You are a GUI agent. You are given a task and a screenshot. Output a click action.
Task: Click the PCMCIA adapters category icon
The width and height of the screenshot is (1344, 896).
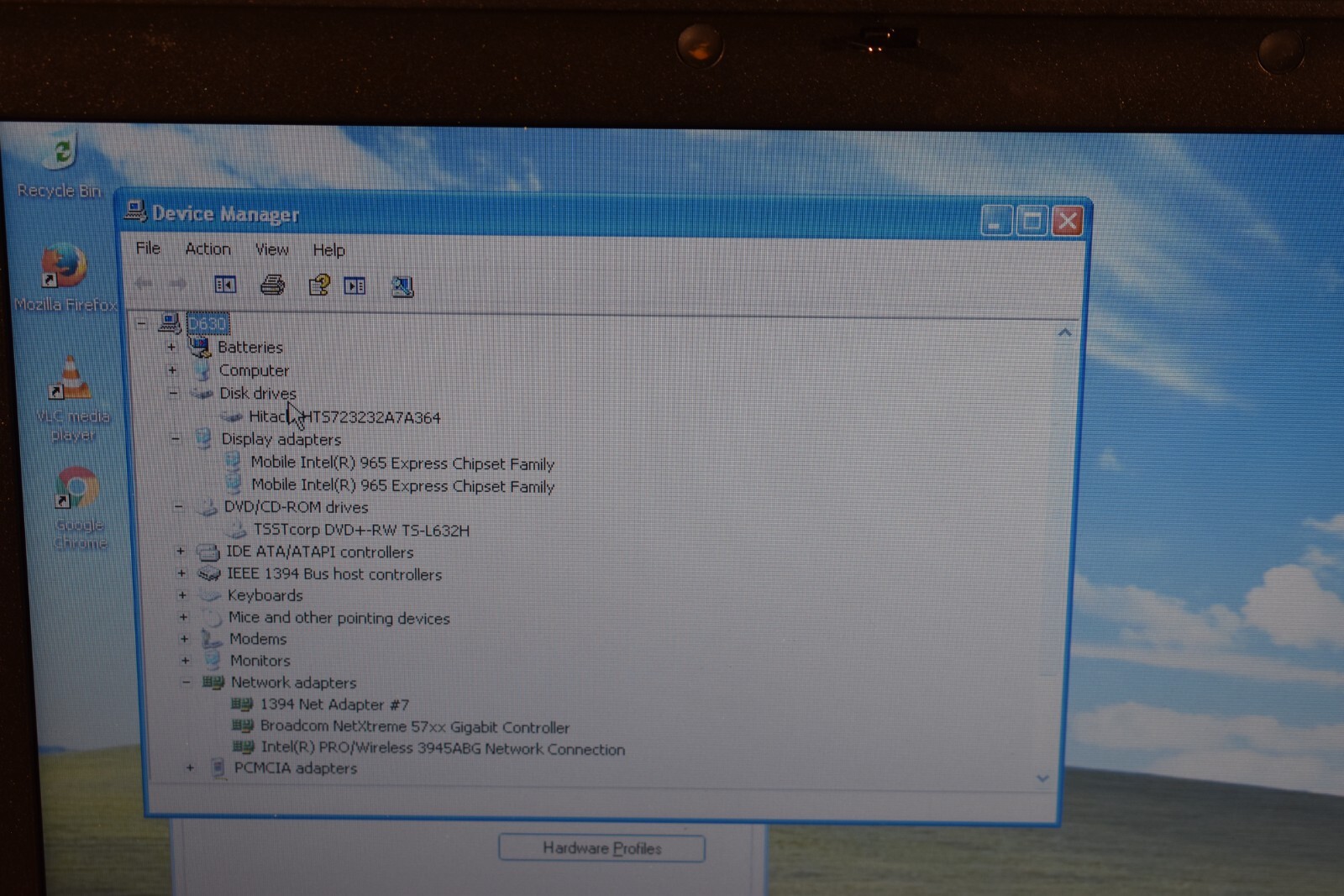pyautogui.click(x=218, y=768)
